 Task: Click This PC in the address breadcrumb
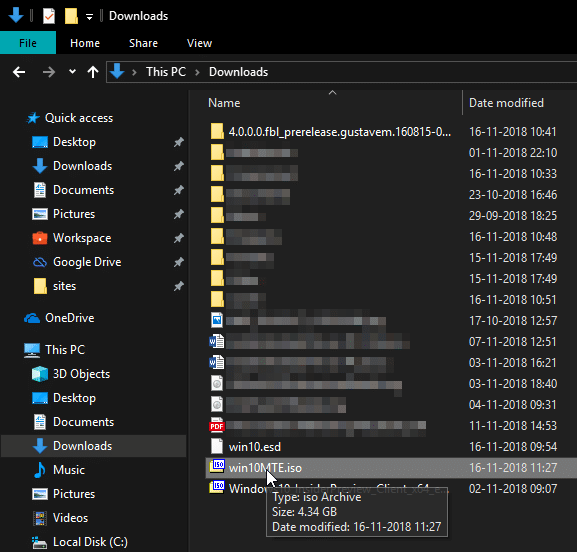click(166, 72)
